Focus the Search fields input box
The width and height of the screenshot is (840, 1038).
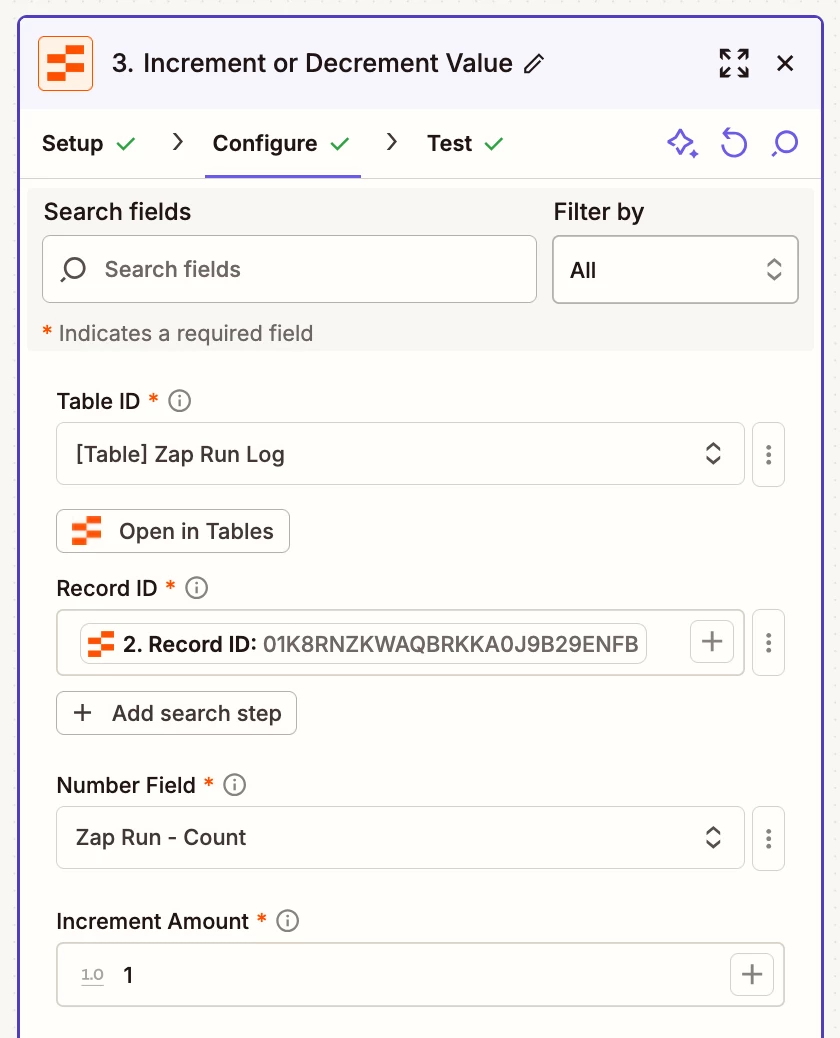[x=289, y=269]
